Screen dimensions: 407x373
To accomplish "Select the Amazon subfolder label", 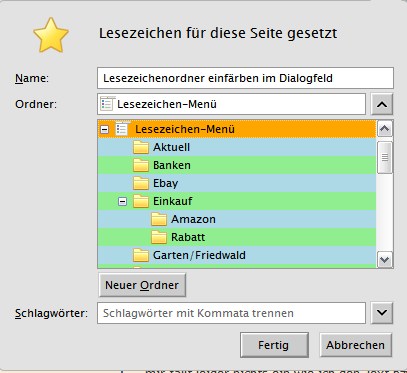I will [193, 219].
